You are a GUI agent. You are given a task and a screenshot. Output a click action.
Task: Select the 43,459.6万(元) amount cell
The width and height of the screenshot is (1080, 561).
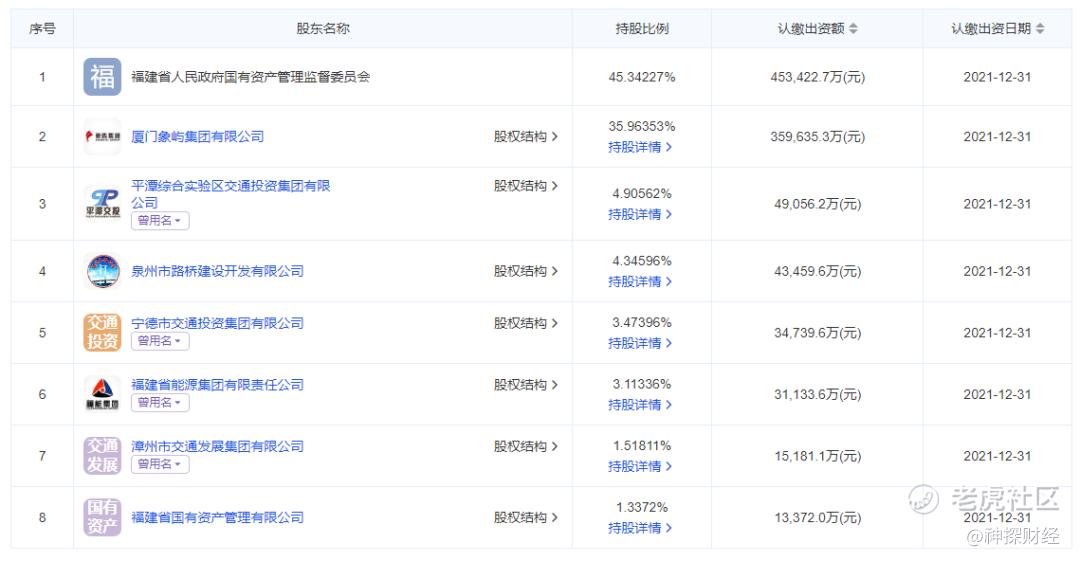[818, 271]
